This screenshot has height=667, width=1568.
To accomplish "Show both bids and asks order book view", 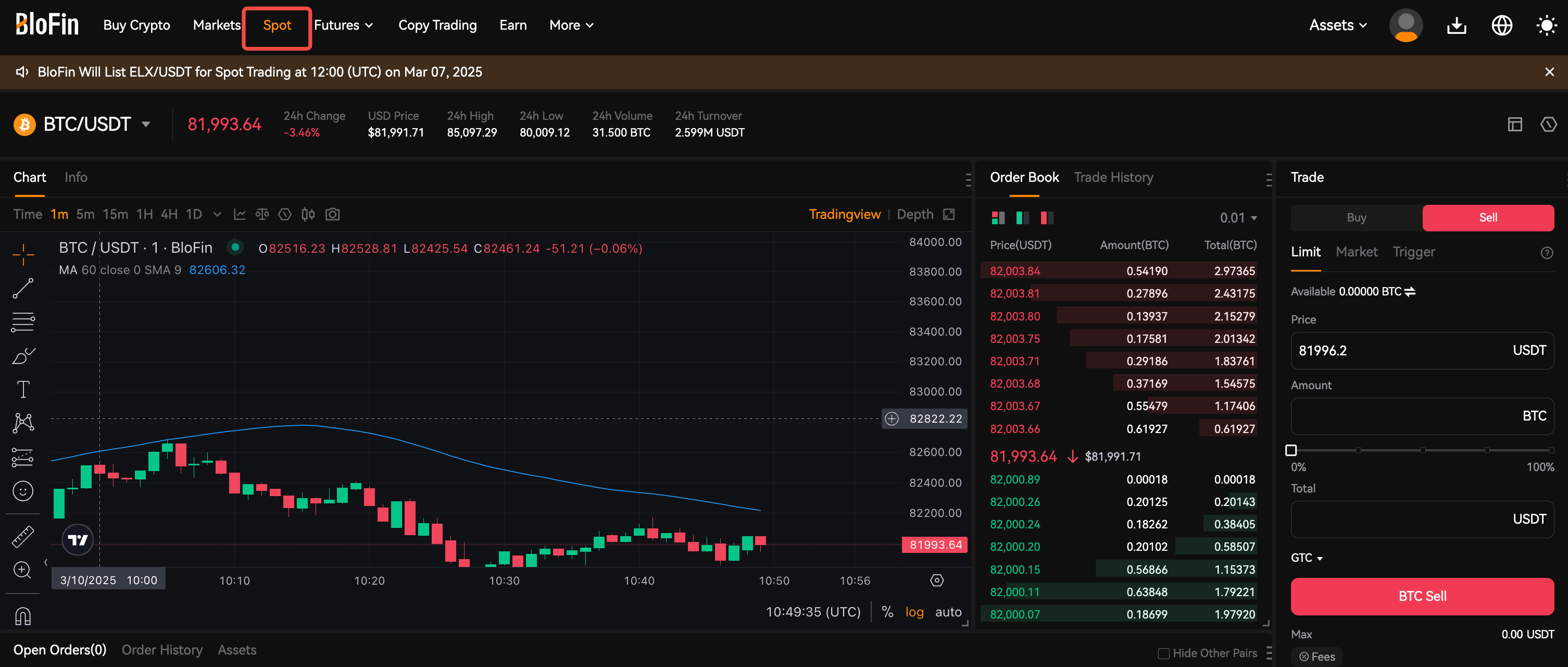I will tap(998, 217).
